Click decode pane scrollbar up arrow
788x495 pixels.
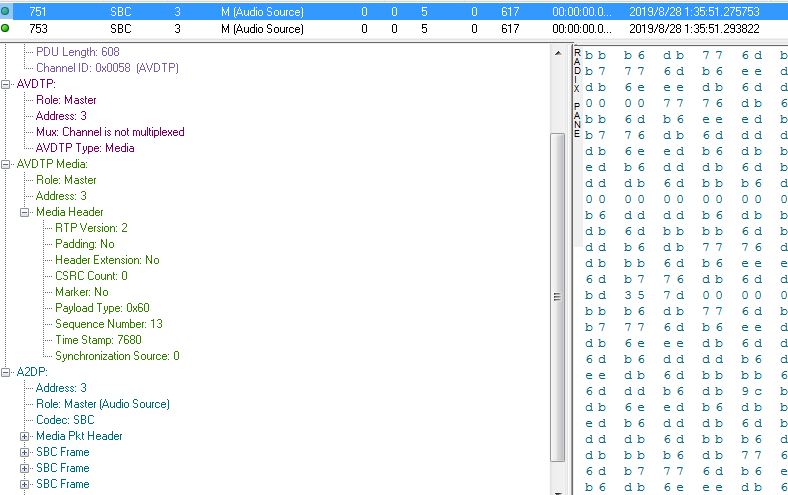pos(558,53)
